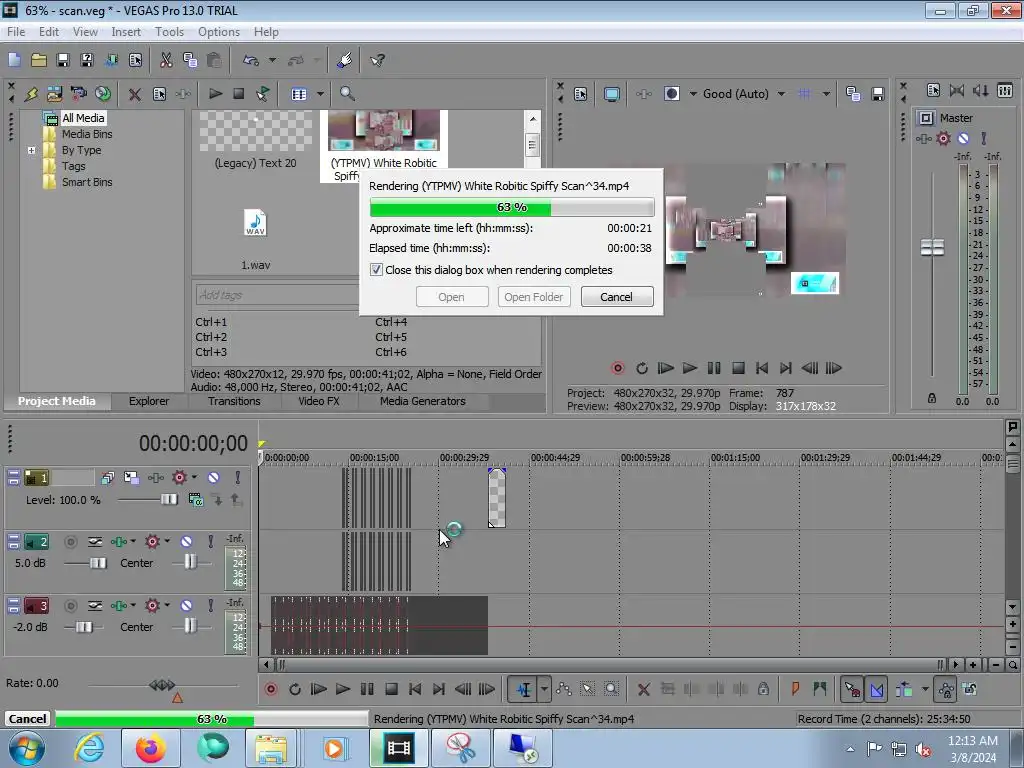
Task: Click Pause in the preview transport
Action: click(714, 368)
